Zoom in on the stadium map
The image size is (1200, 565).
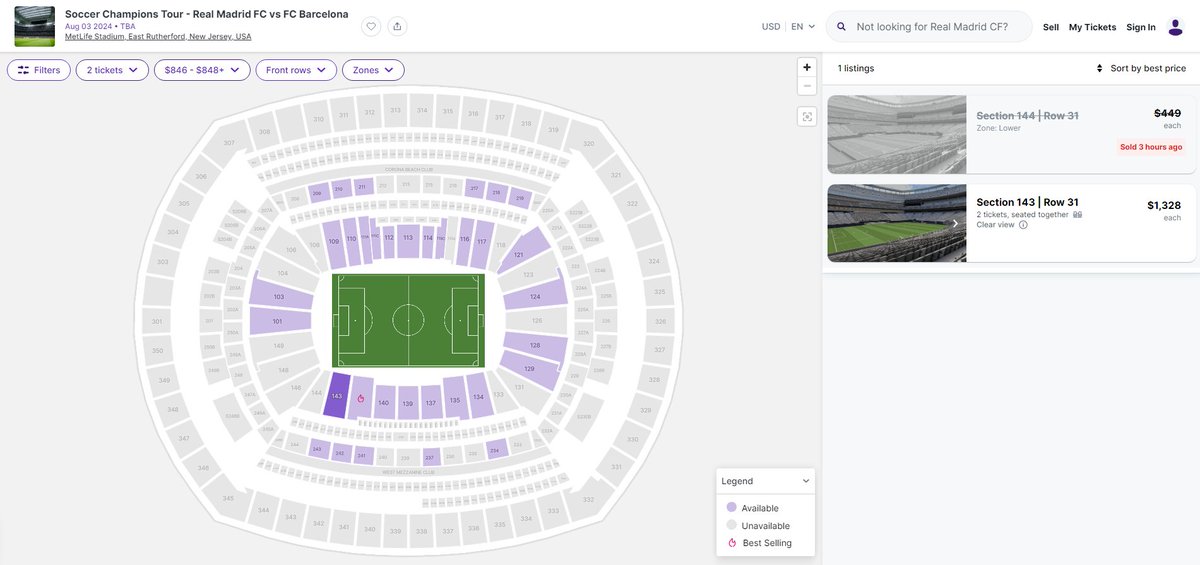click(x=807, y=67)
